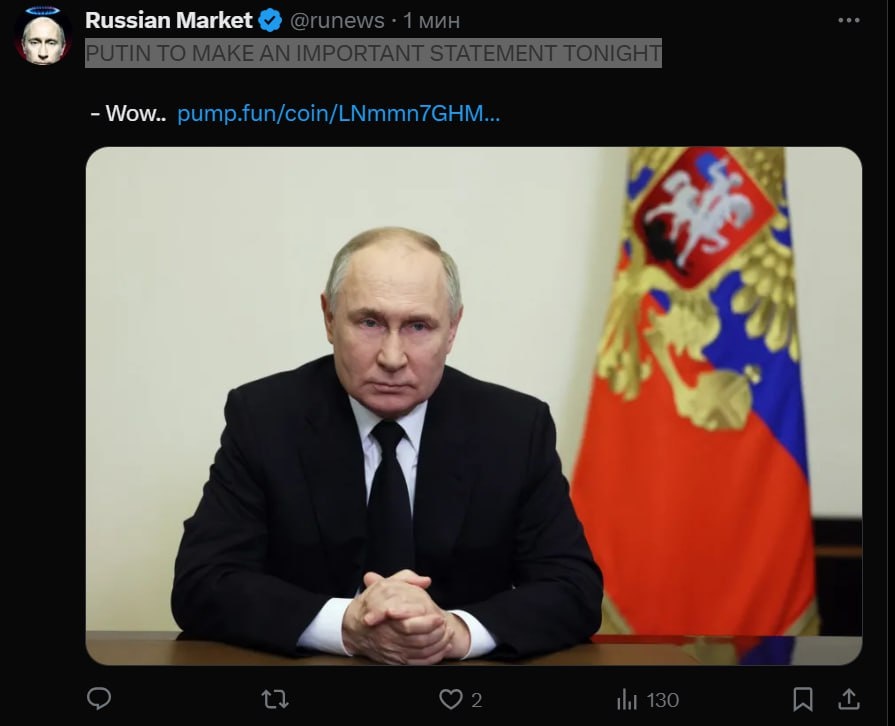Click the '- Wow..' text before the link
This screenshot has height=726, width=895.
coord(128,113)
